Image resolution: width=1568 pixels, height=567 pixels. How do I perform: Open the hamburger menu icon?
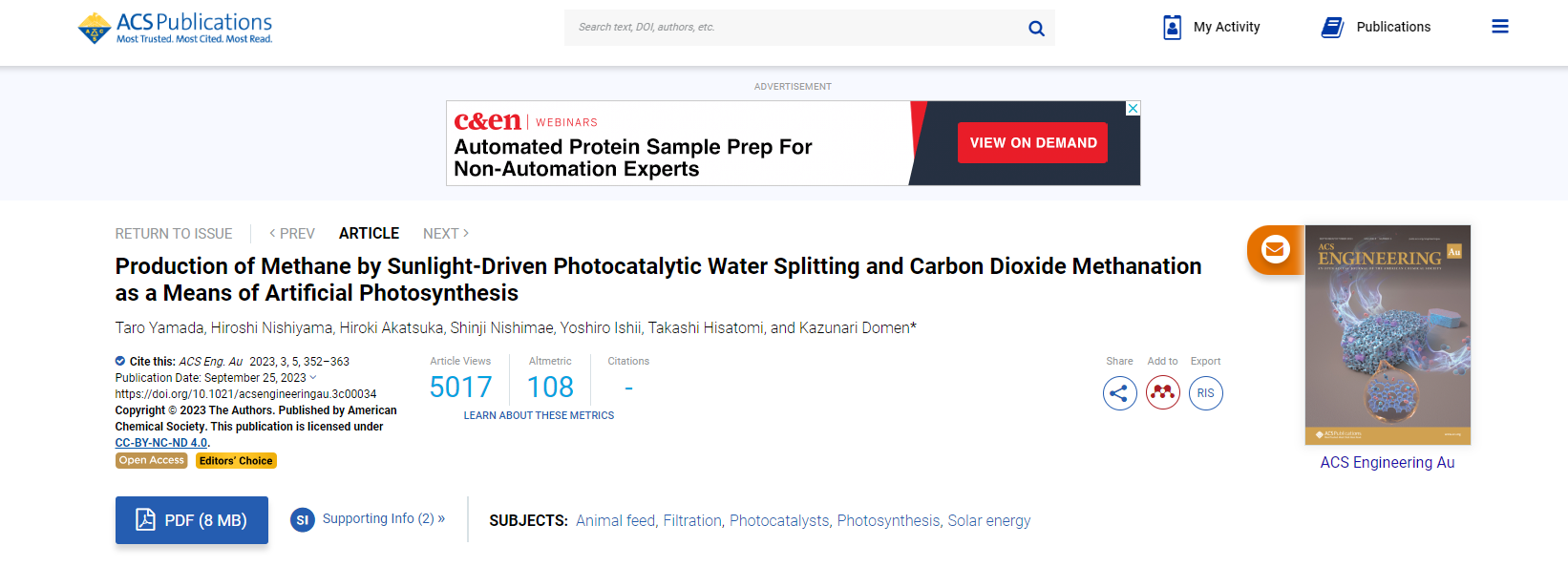[x=1500, y=27]
